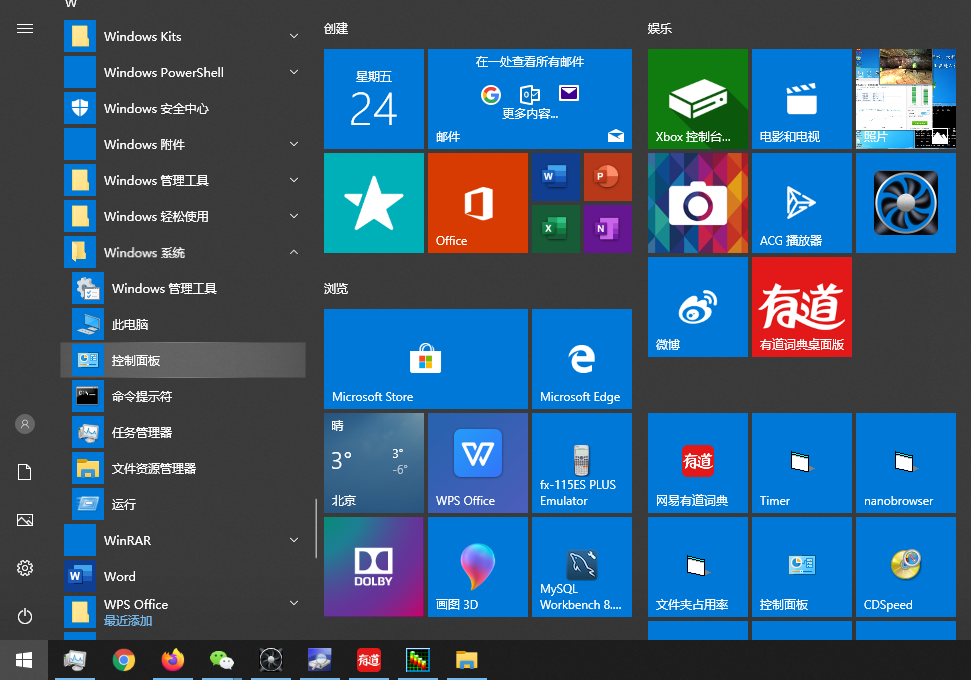Open MySQL Workbench tile

582,567
